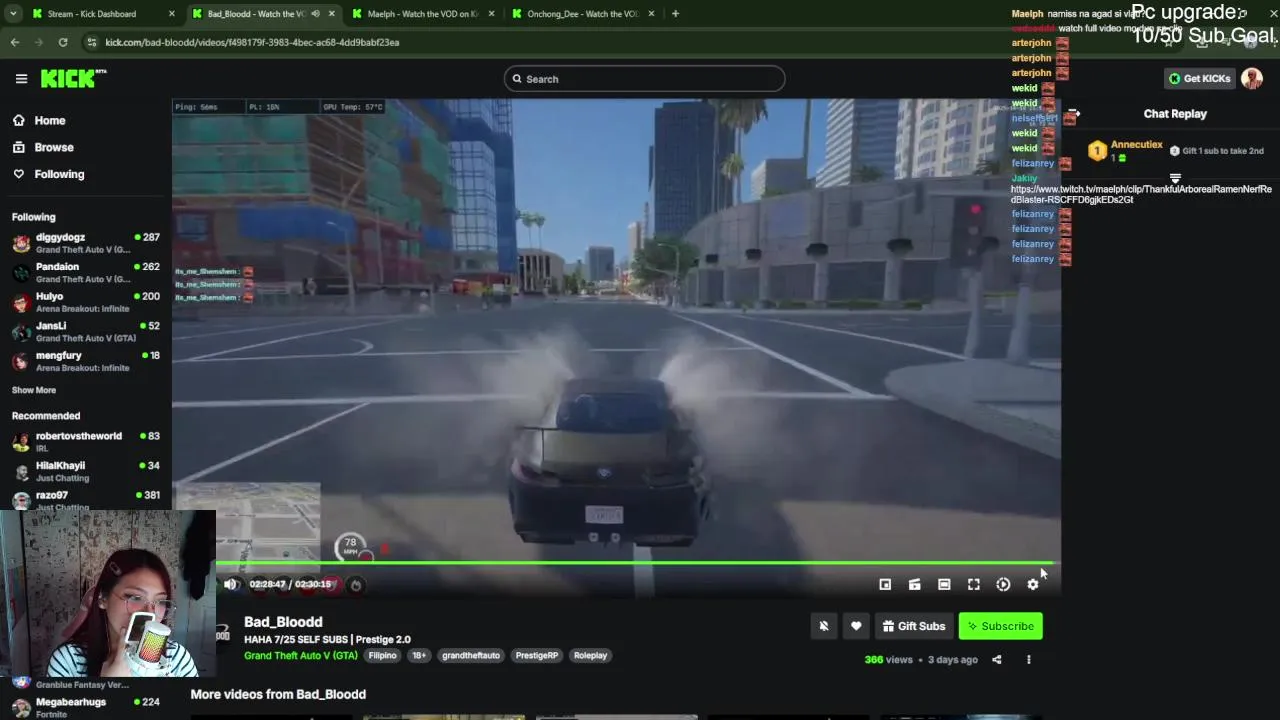Click the Roleplay tag
Viewport: 1280px width, 720px height.
coord(590,655)
